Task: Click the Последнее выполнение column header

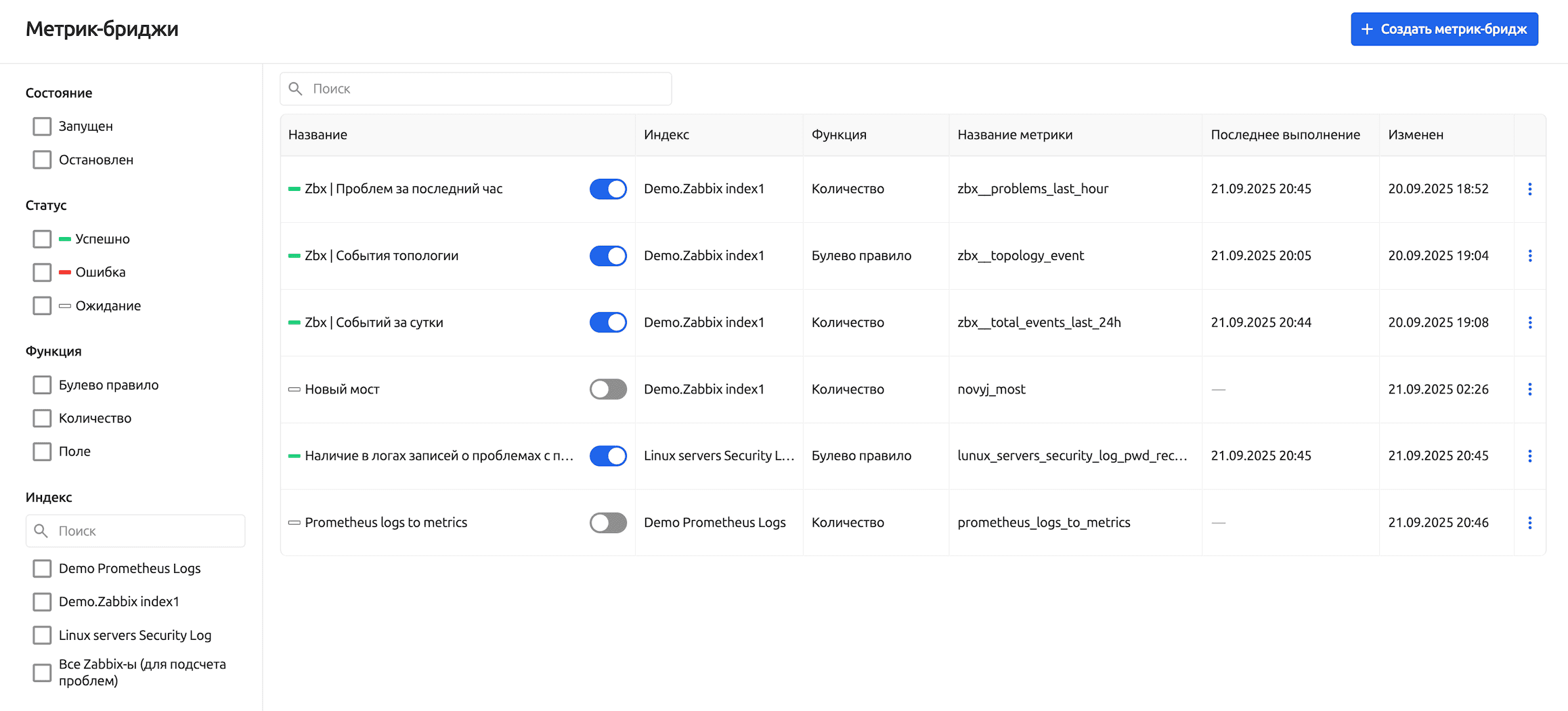Action: point(1284,135)
